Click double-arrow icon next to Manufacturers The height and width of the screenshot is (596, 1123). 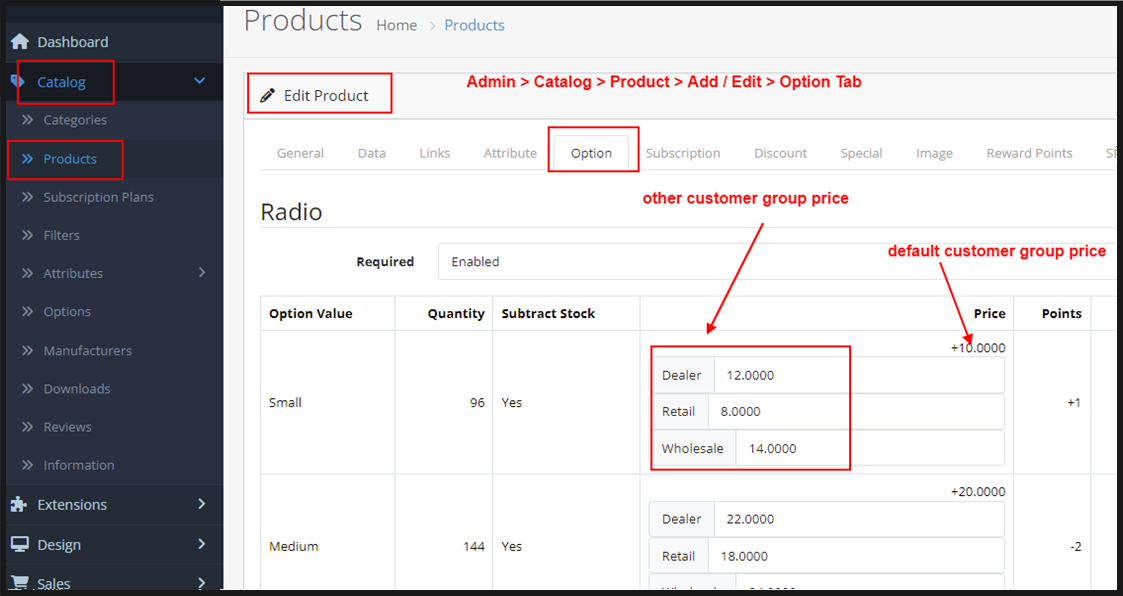27,351
